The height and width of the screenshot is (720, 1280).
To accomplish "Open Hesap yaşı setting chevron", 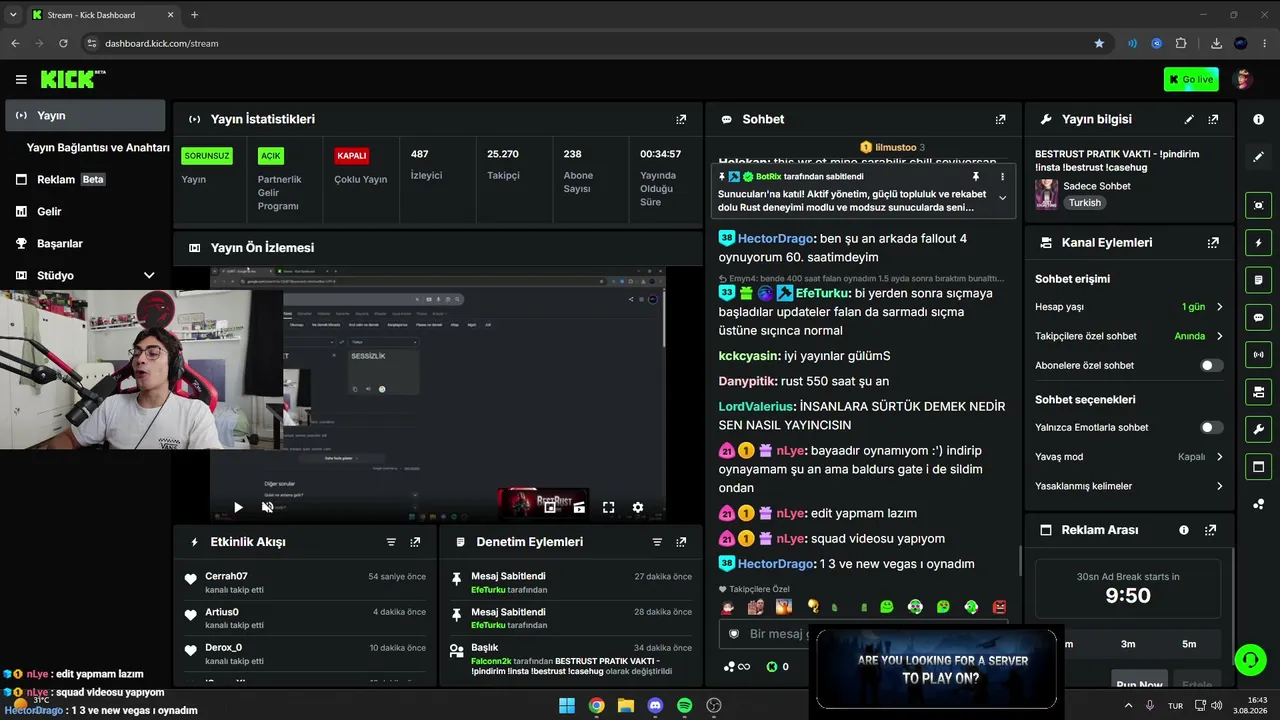I will (x=1219, y=307).
